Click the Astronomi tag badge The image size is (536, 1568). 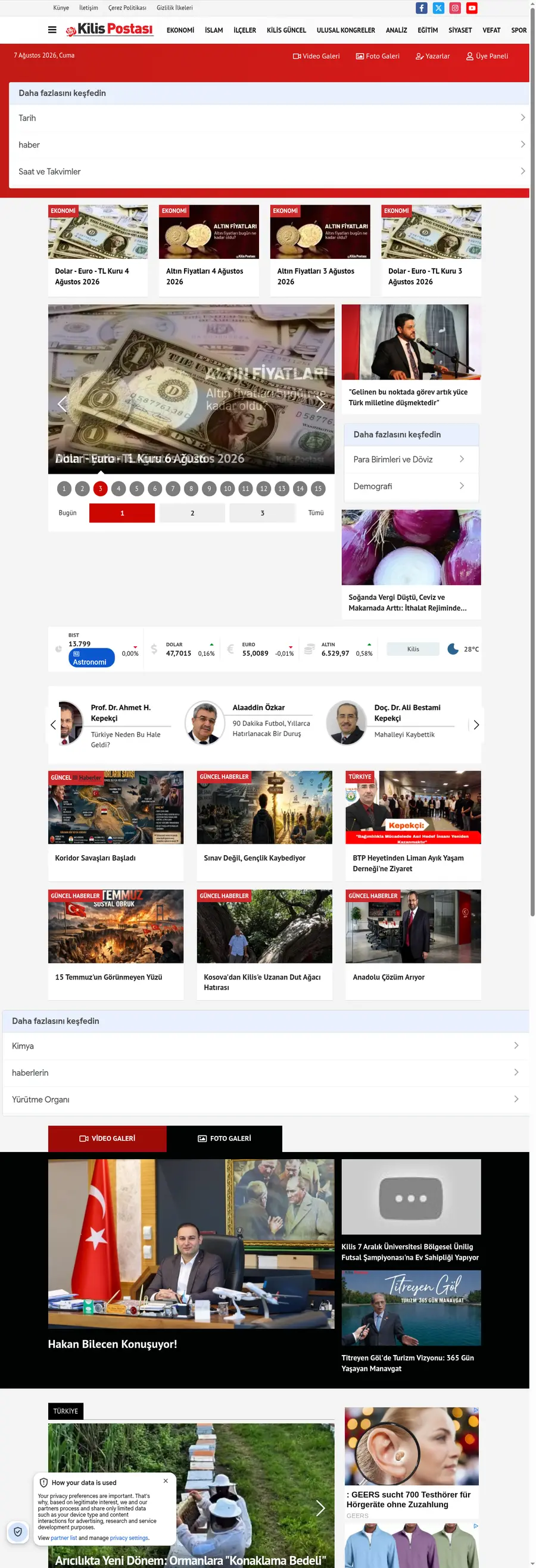click(x=91, y=658)
